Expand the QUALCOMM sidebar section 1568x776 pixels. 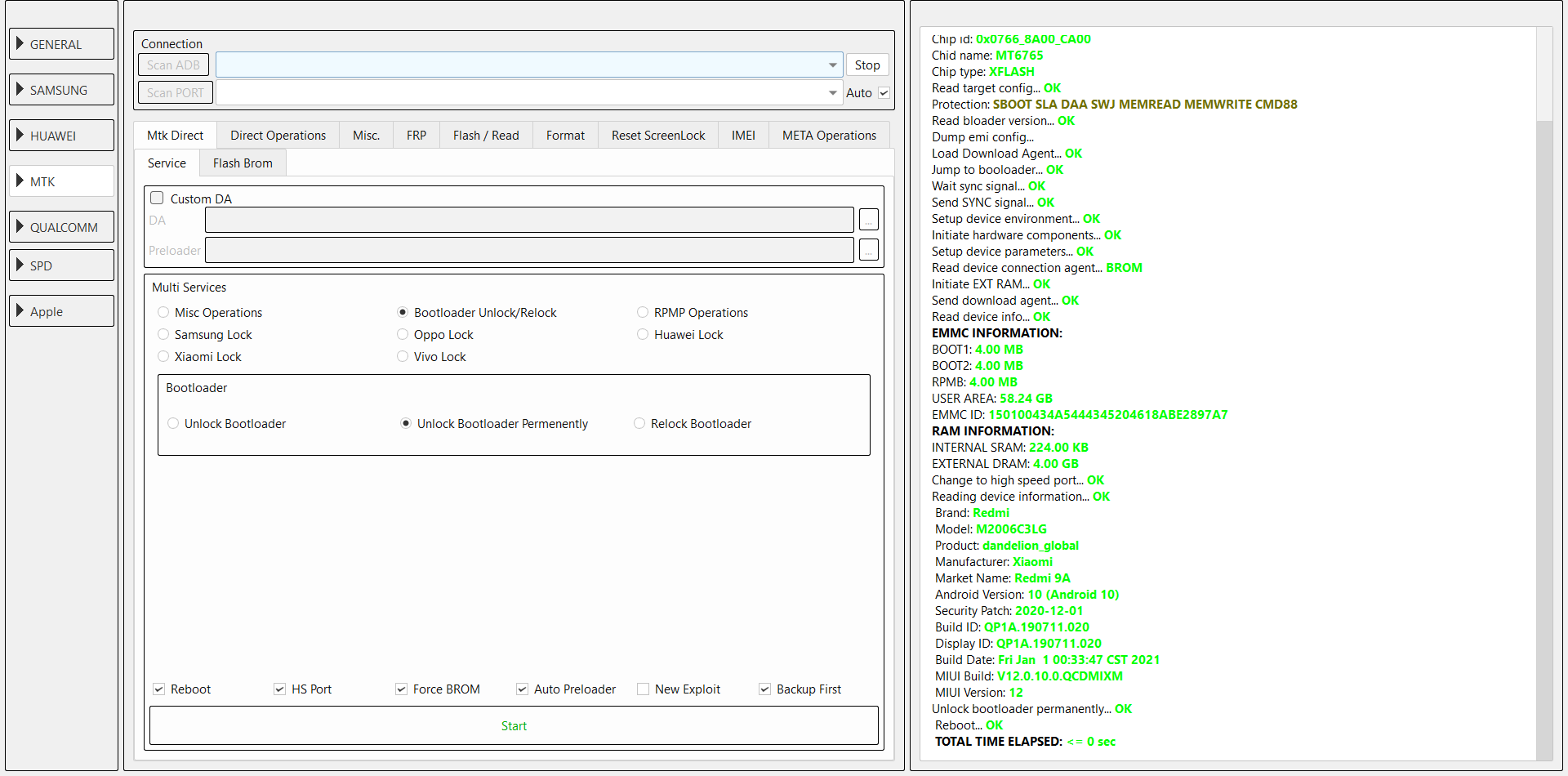61,227
